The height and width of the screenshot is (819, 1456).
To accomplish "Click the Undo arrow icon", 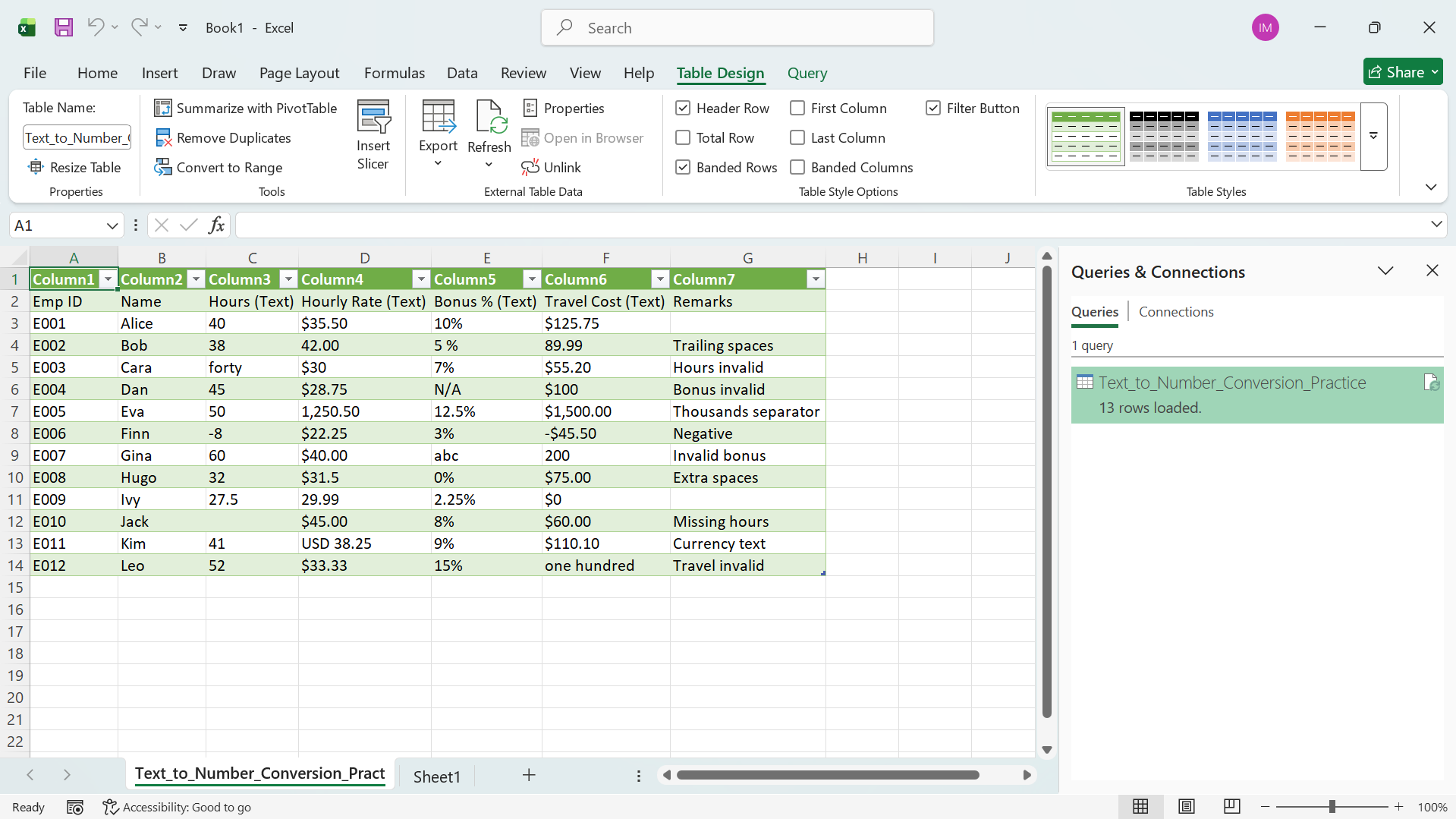I will (x=96, y=27).
